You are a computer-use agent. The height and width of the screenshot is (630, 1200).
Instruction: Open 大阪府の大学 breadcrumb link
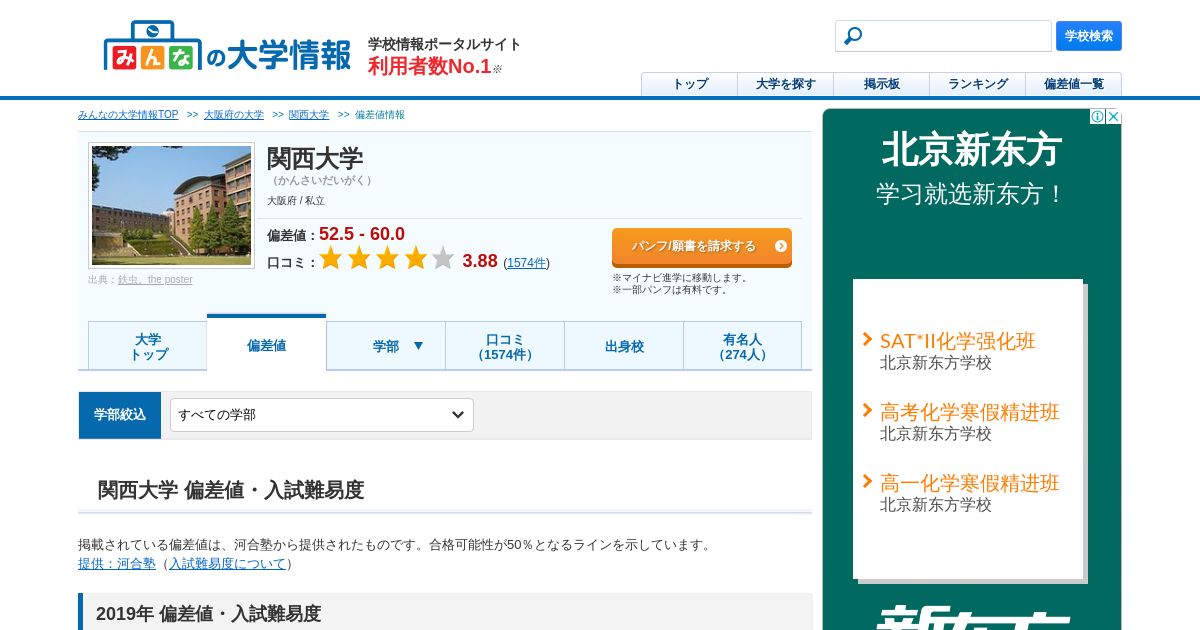234,115
